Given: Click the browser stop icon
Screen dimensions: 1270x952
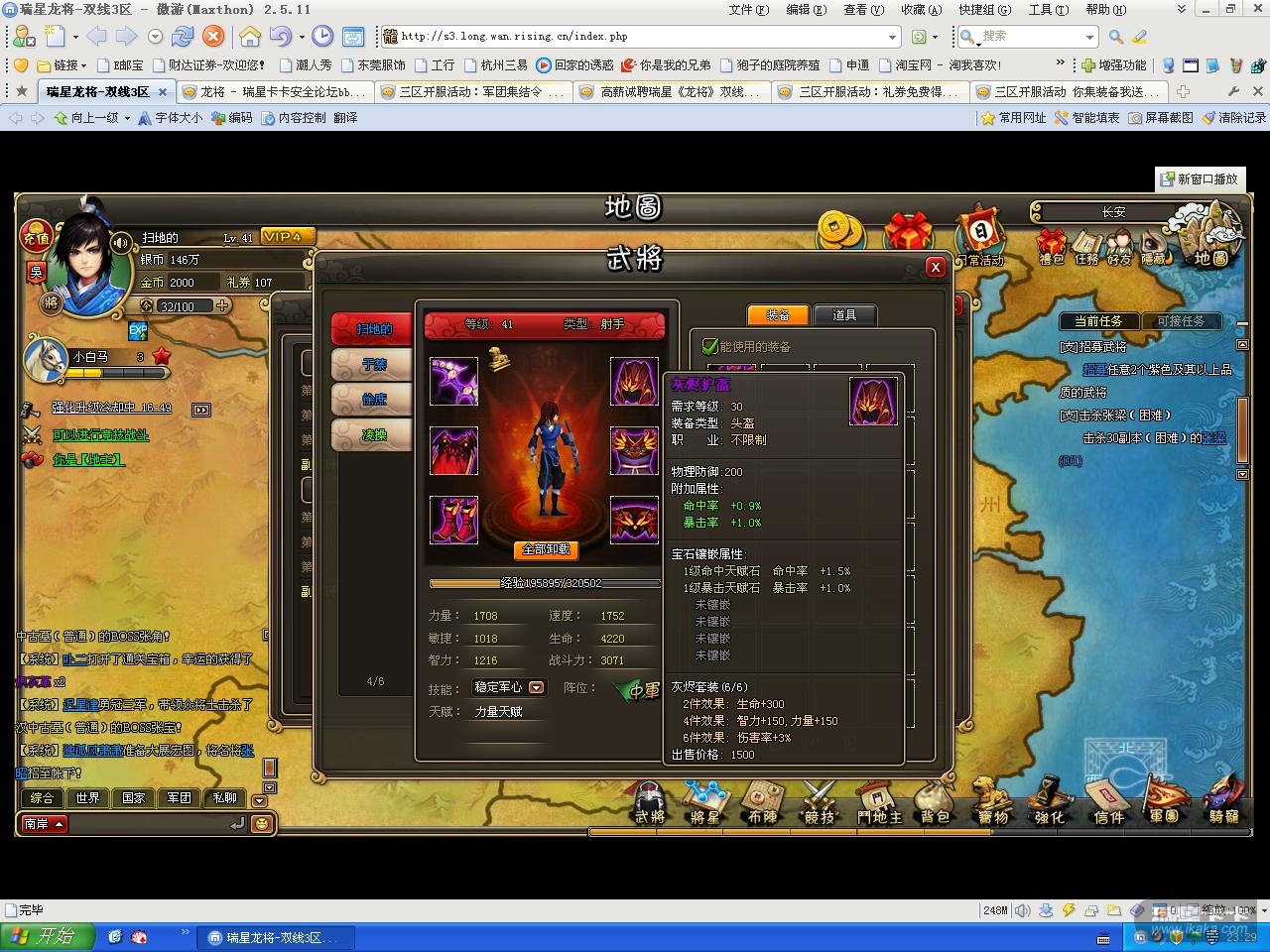Looking at the screenshot, I should coord(213,37).
